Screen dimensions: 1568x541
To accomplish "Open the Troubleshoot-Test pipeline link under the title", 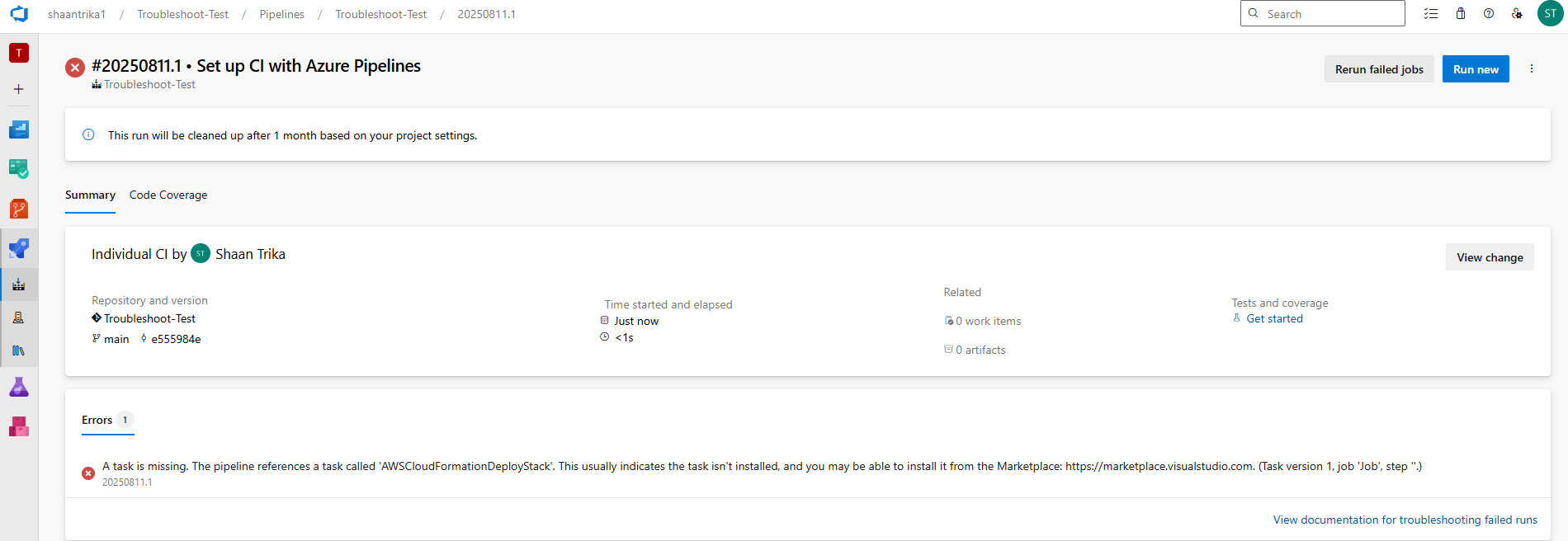I will coord(149,84).
